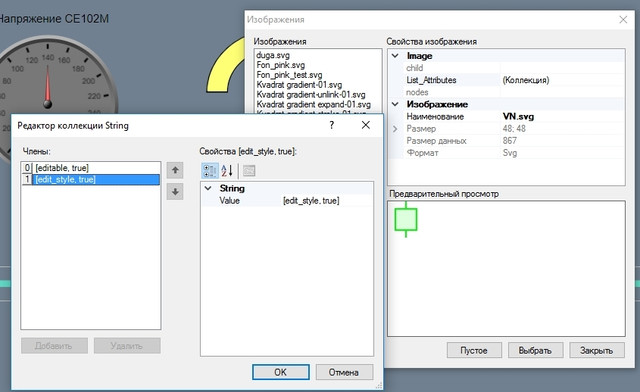Collapse the String category in properties

tap(208, 188)
